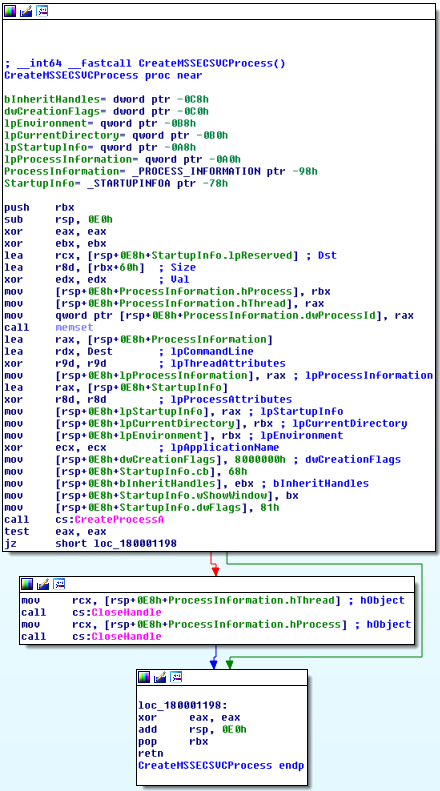Click the 81h value in StartupInfo.dwFlags line

pos(269,507)
